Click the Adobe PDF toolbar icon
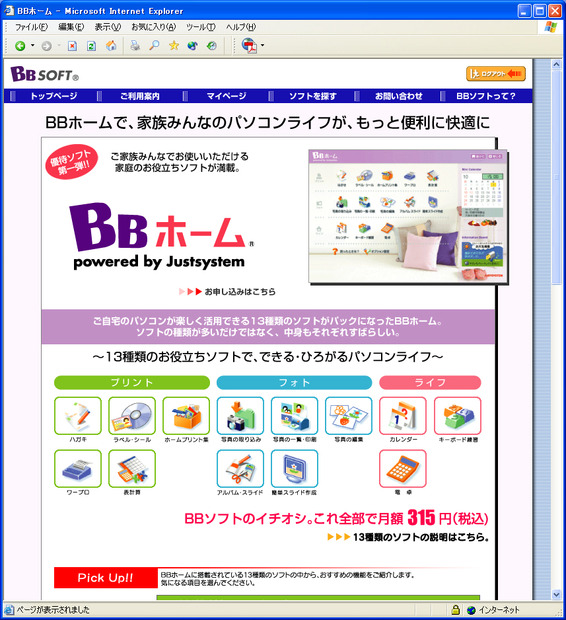The height and width of the screenshot is (620, 566). pos(249,46)
